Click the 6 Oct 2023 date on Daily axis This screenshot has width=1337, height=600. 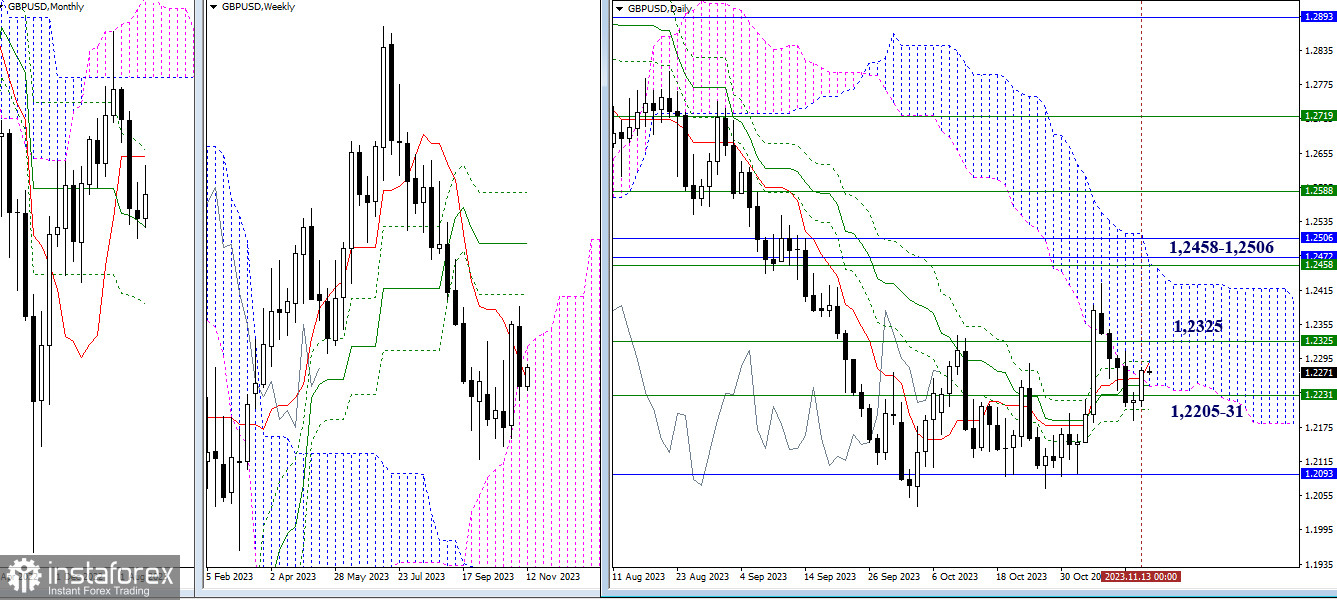(955, 577)
